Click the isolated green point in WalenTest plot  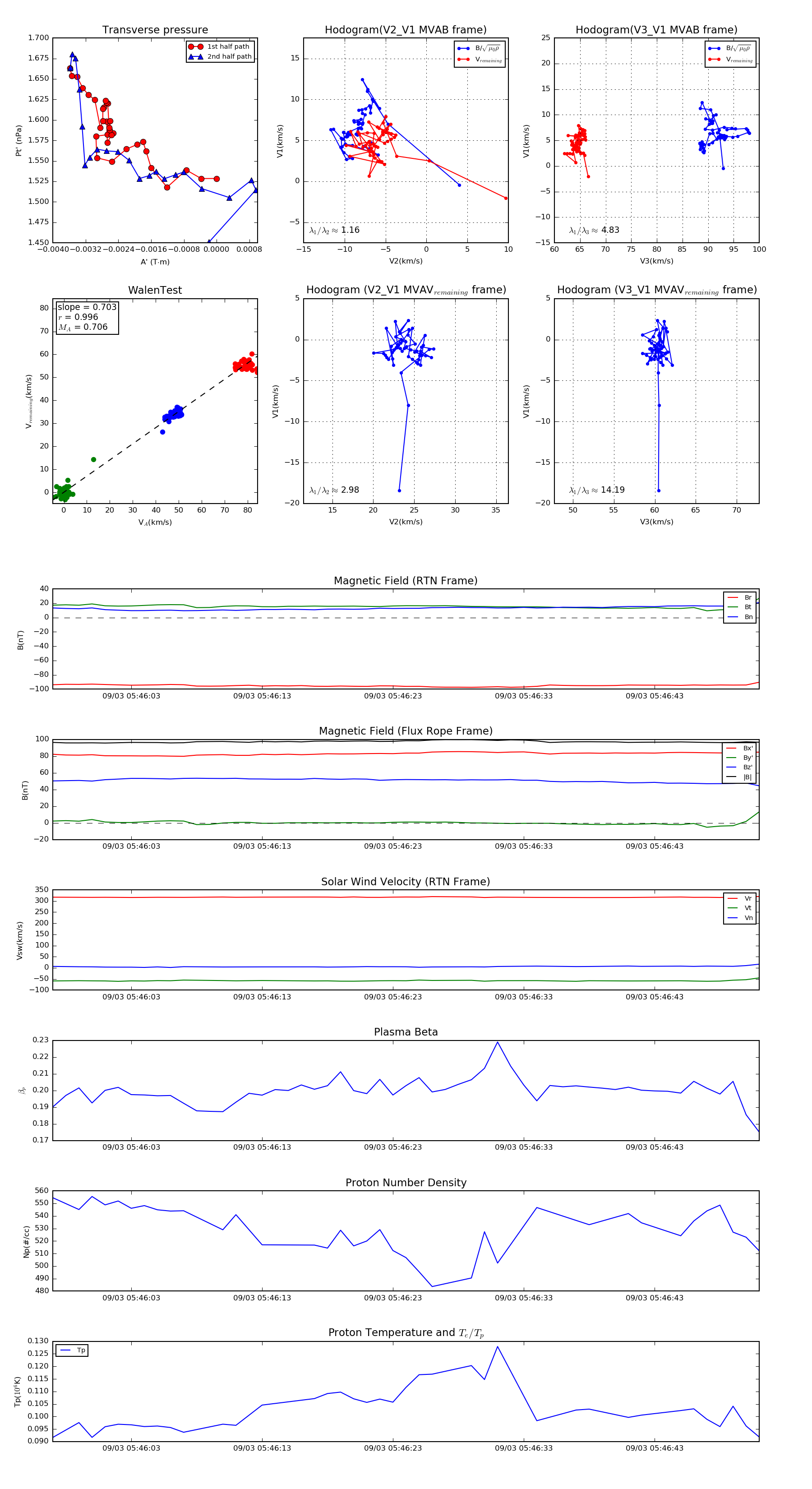coord(94,459)
